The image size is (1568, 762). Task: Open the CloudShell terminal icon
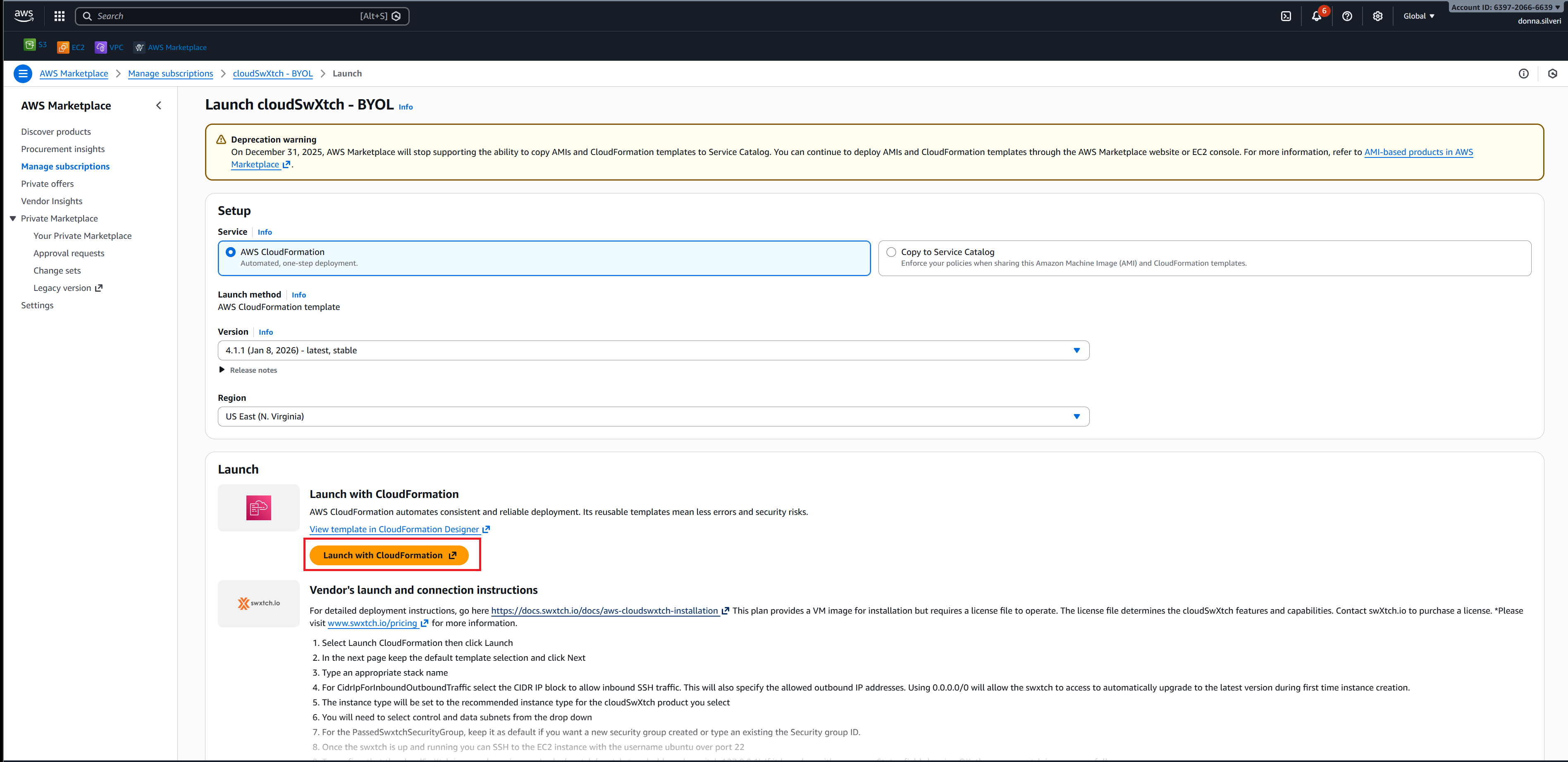1286,17
